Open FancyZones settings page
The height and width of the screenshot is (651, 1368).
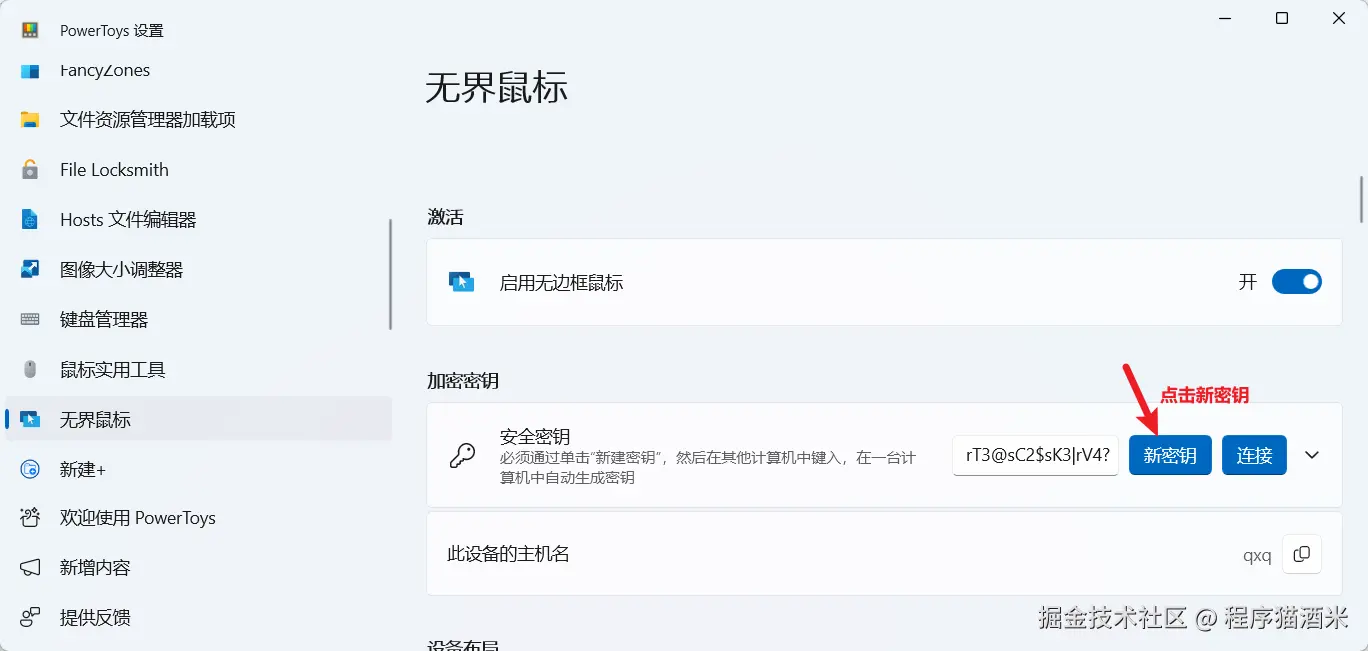pos(198,71)
